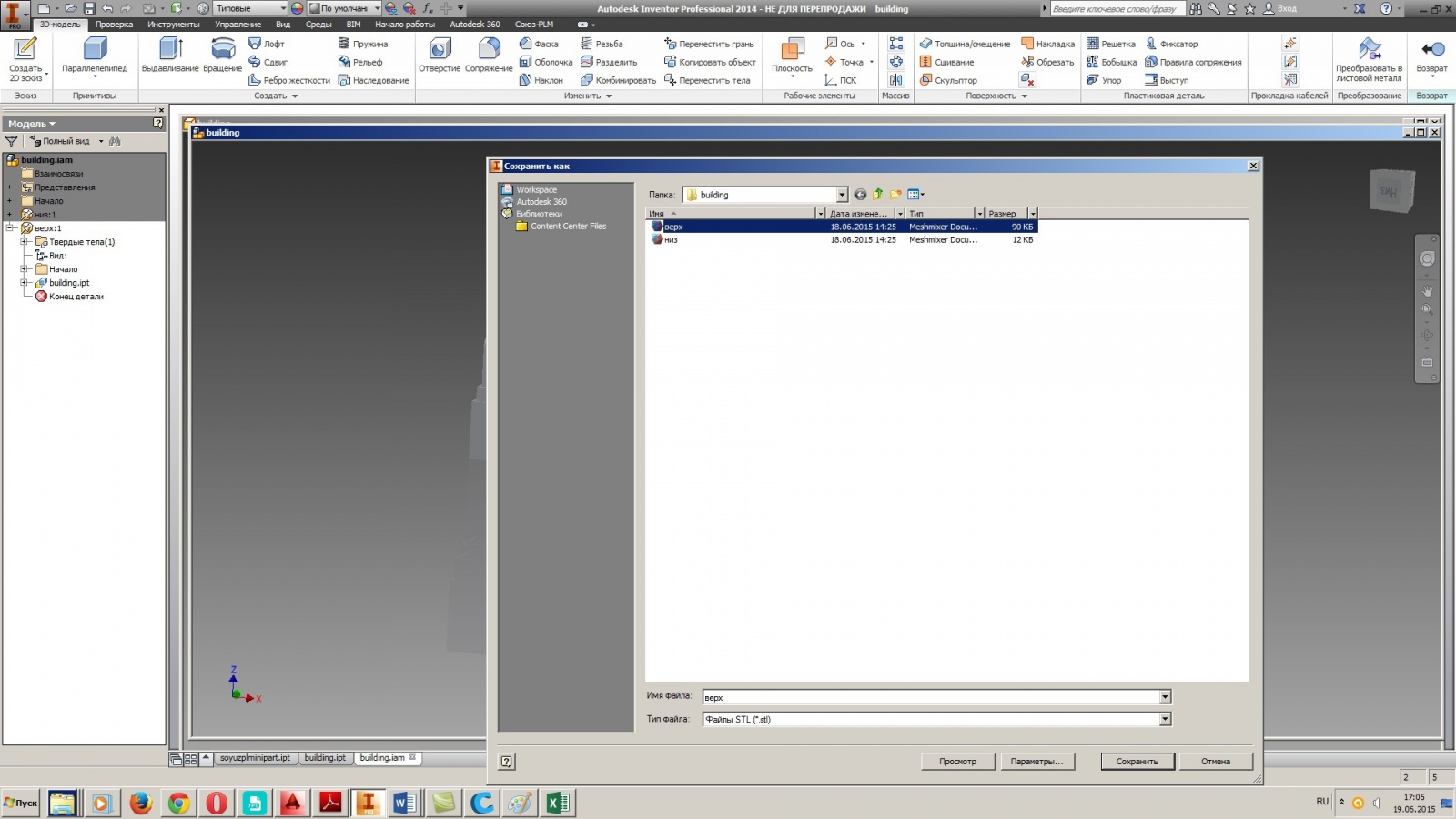Open Microsoft Word from the taskbar
This screenshot has width=1456, height=819.
(405, 803)
